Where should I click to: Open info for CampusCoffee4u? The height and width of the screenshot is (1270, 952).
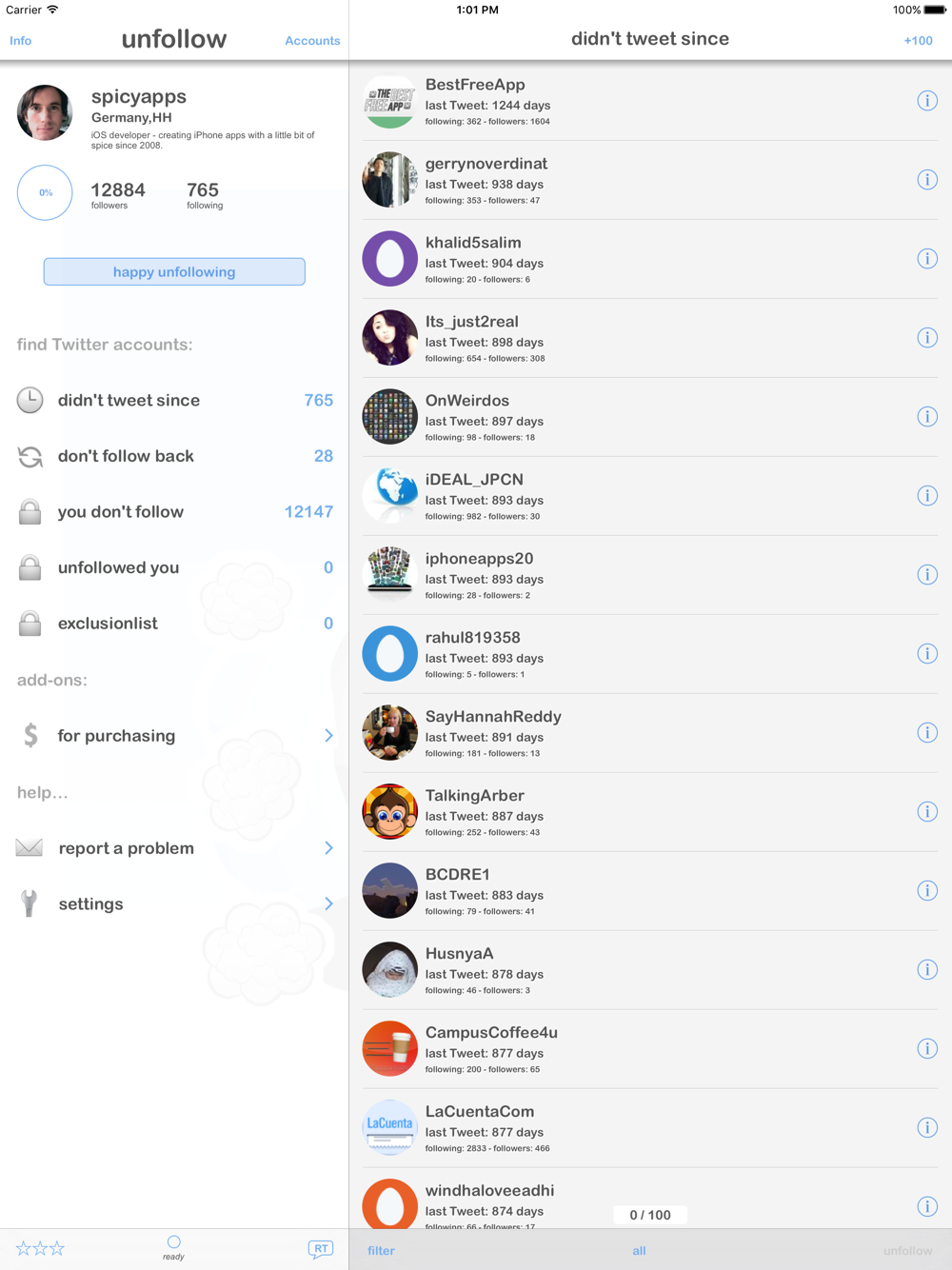coord(927,1049)
